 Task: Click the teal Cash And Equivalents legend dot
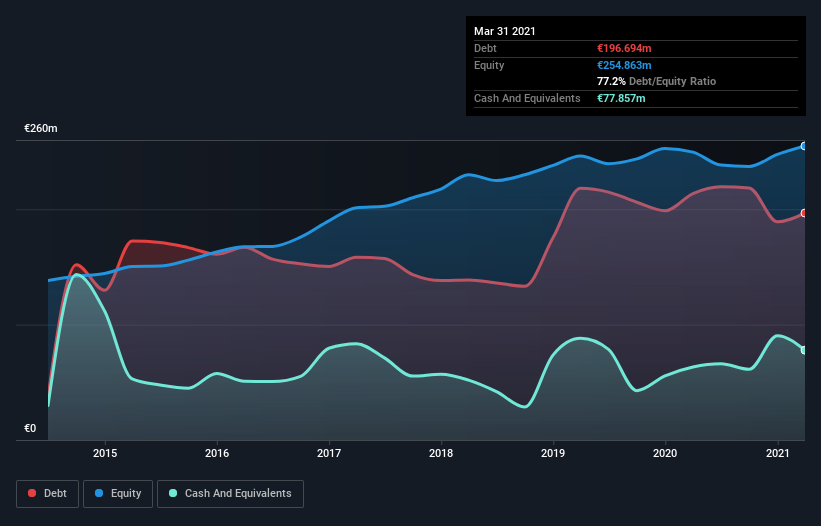173,493
